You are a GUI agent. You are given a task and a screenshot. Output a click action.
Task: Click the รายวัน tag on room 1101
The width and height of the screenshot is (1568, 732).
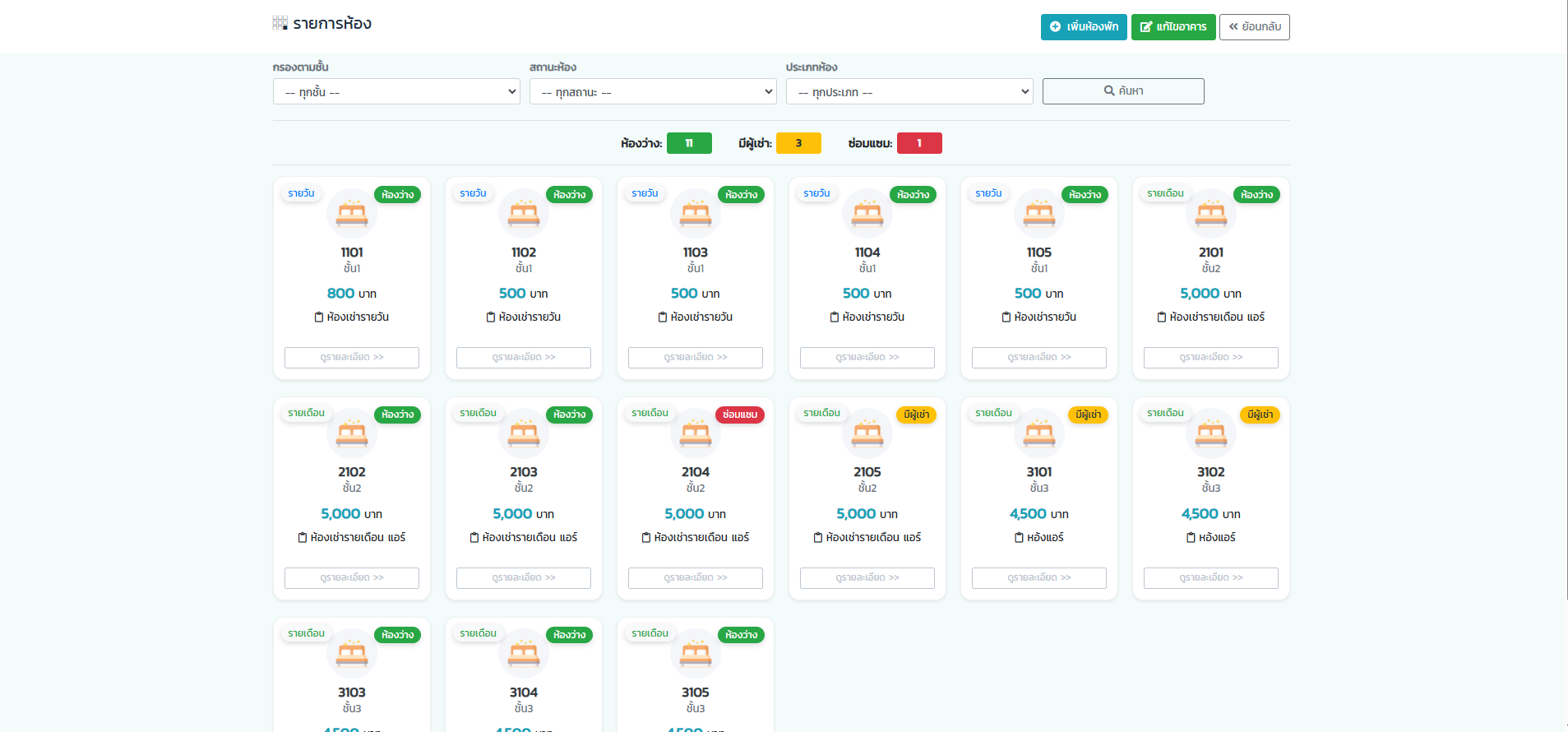point(301,193)
